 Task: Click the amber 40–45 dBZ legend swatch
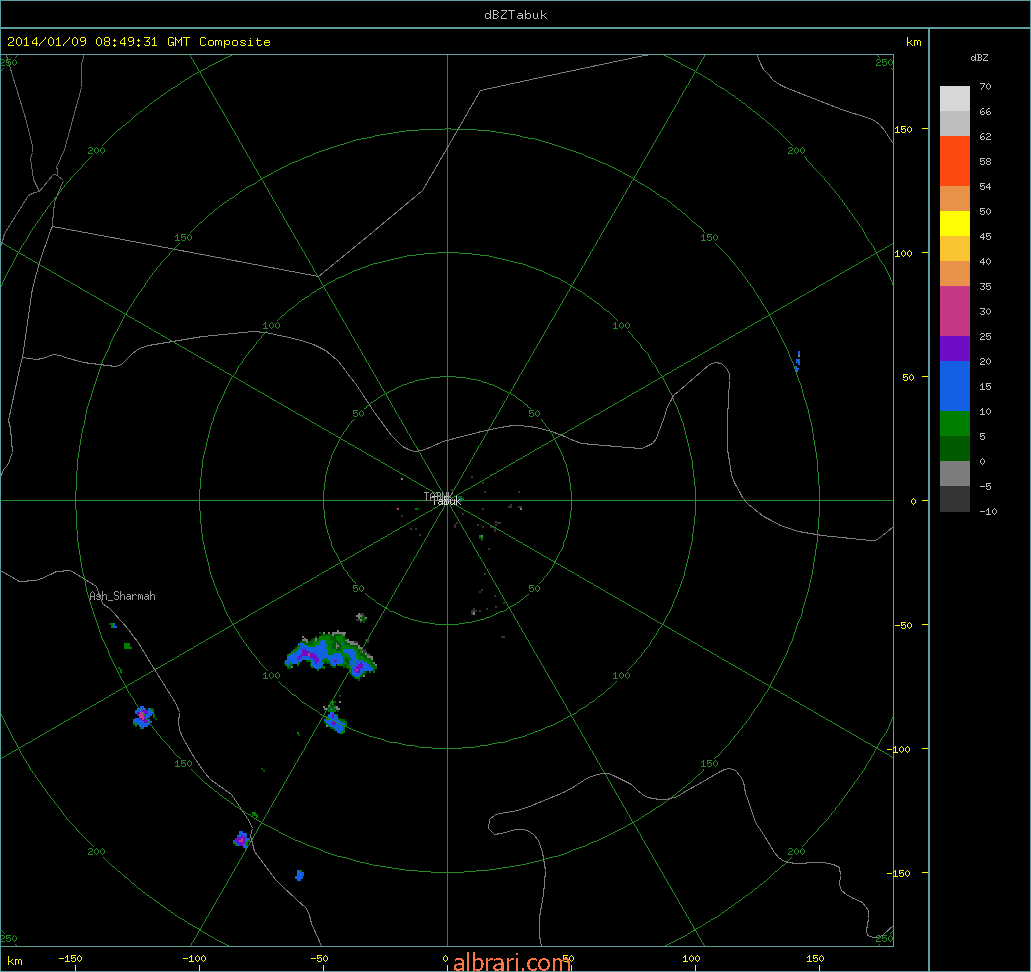(955, 249)
